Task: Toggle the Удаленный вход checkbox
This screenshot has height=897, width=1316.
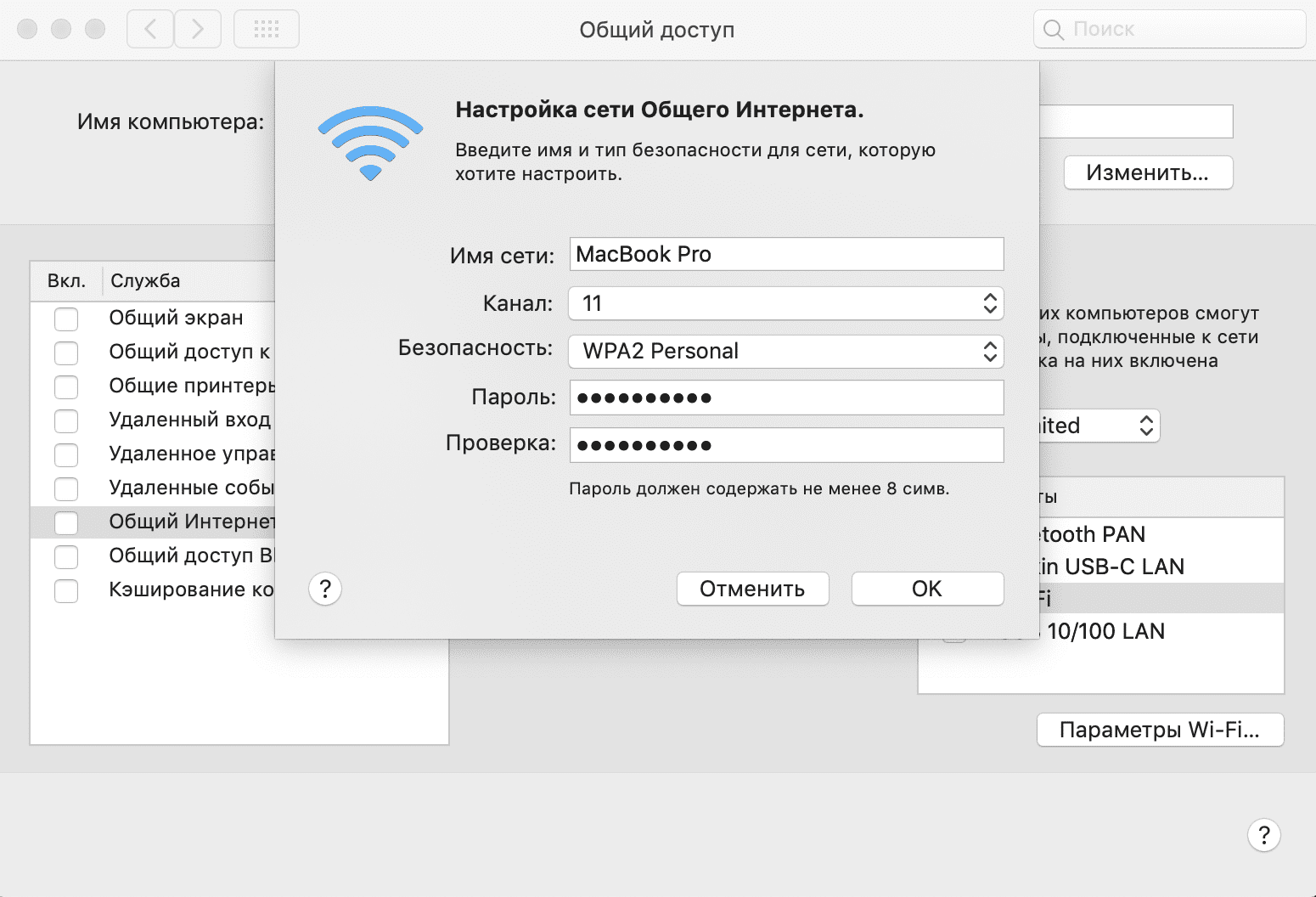Action: [65, 420]
